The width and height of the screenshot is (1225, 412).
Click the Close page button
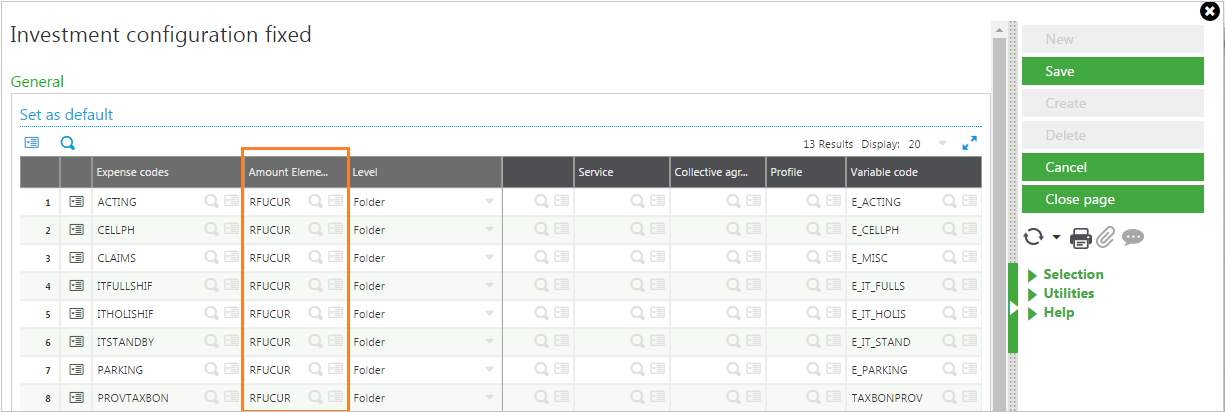[x=1113, y=199]
